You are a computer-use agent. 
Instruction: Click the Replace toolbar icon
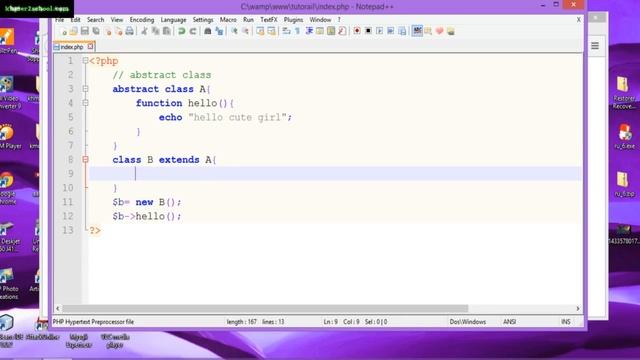(x=219, y=31)
